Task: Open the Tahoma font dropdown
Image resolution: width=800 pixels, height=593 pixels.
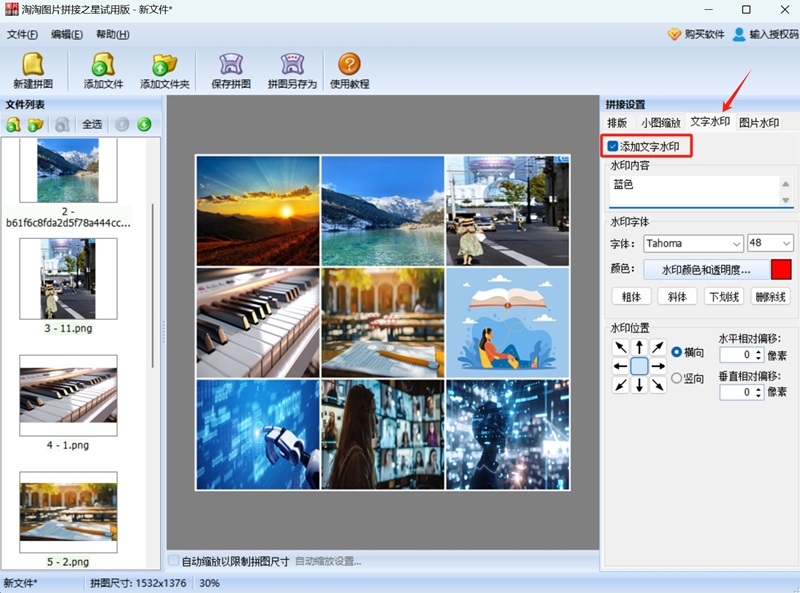Action: click(x=693, y=243)
